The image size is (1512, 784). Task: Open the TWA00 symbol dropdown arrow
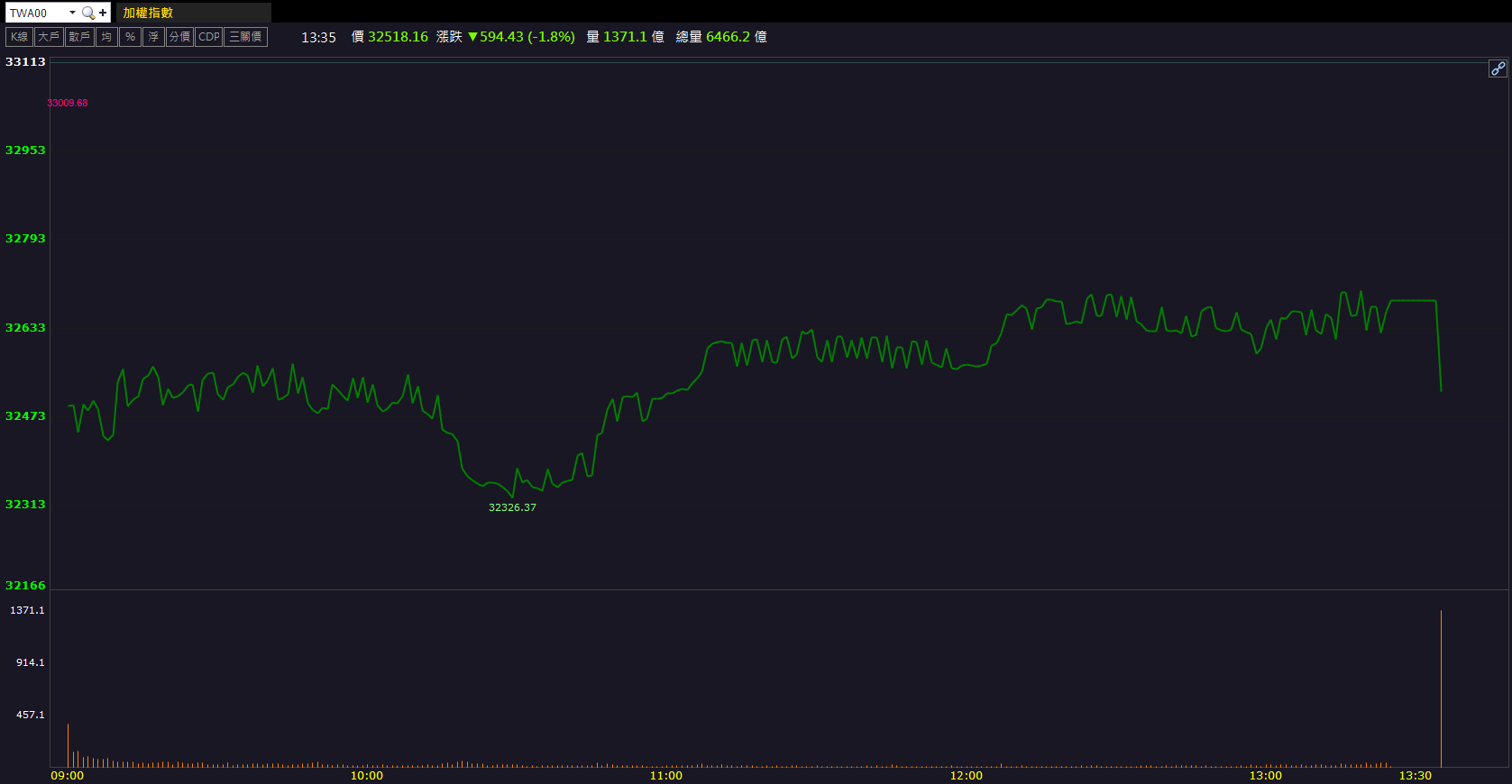(x=72, y=13)
